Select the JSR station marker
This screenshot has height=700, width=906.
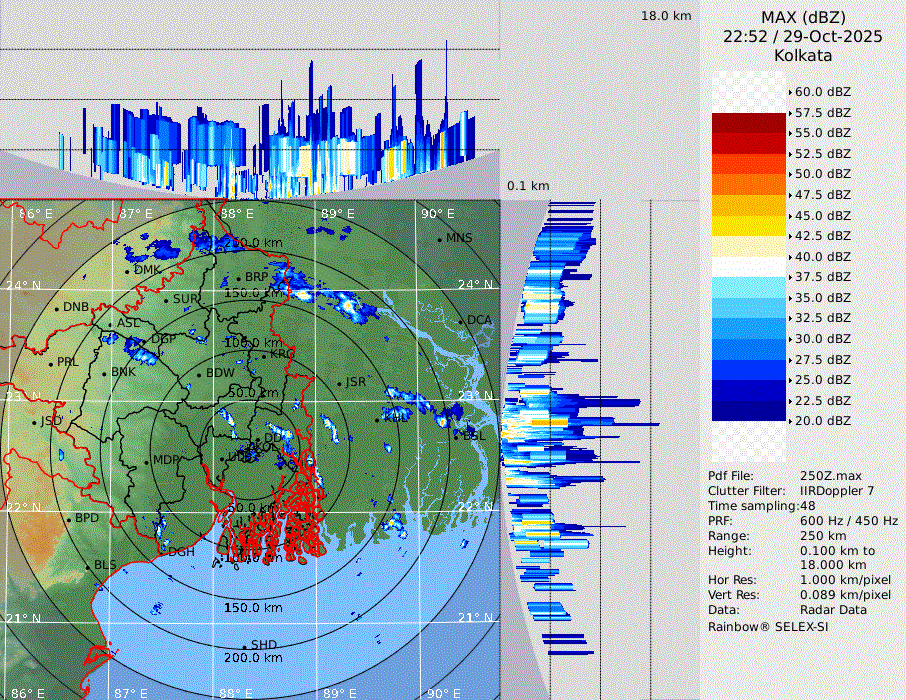(338, 383)
